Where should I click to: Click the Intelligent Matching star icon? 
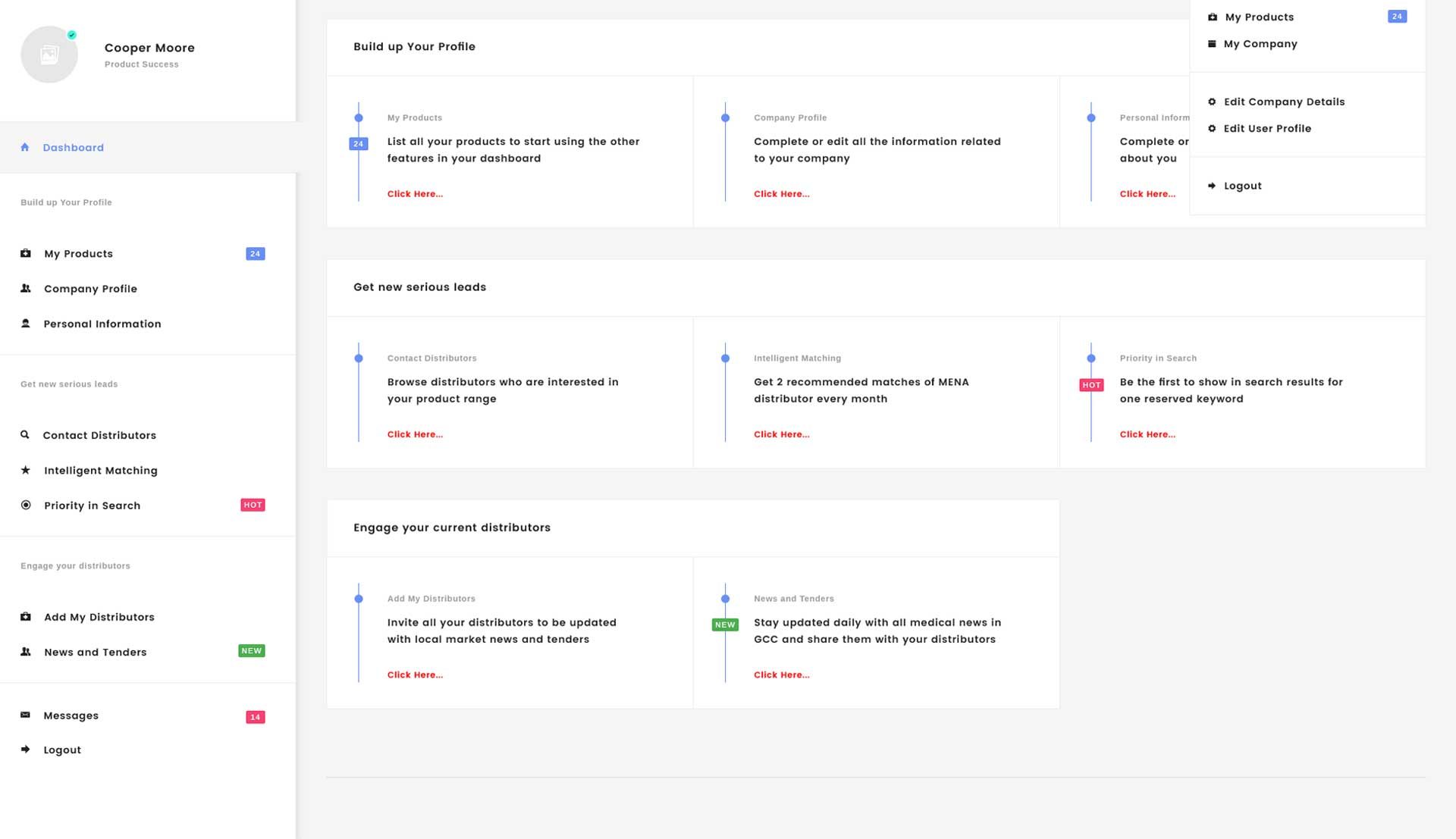[26, 470]
